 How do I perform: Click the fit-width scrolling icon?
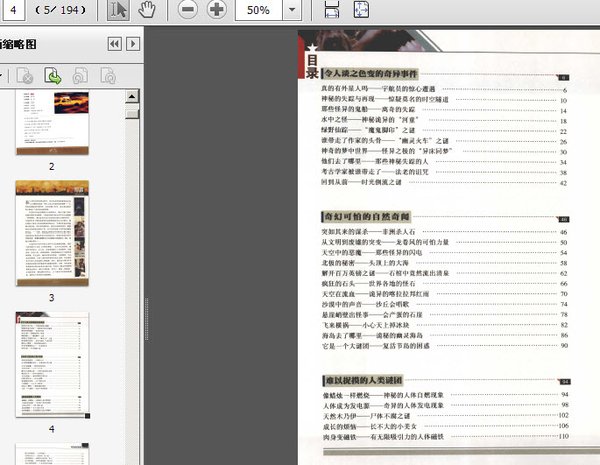point(332,9)
